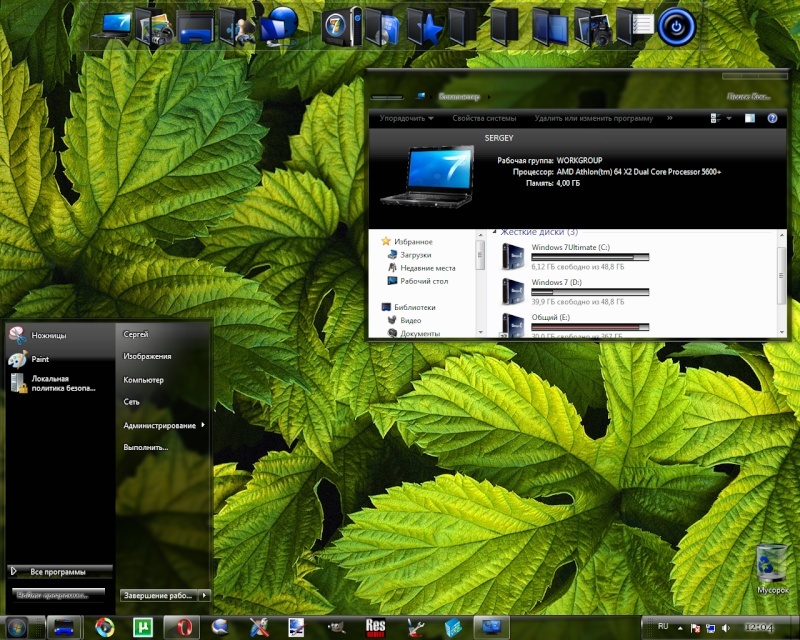
Task: Open Компьютер in the Start menu
Action: [143, 380]
